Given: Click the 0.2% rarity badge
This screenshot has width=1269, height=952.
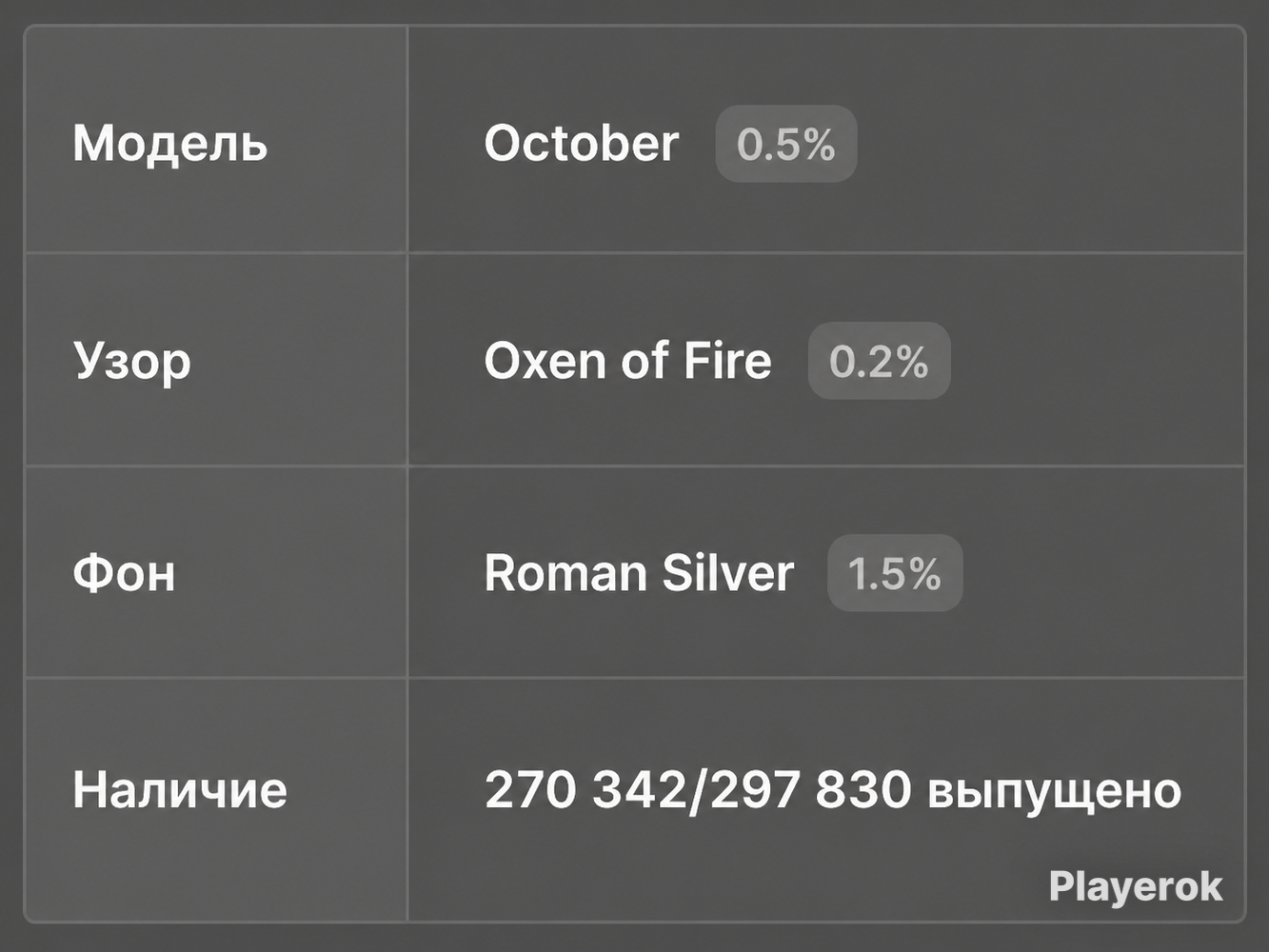Looking at the screenshot, I should (879, 361).
